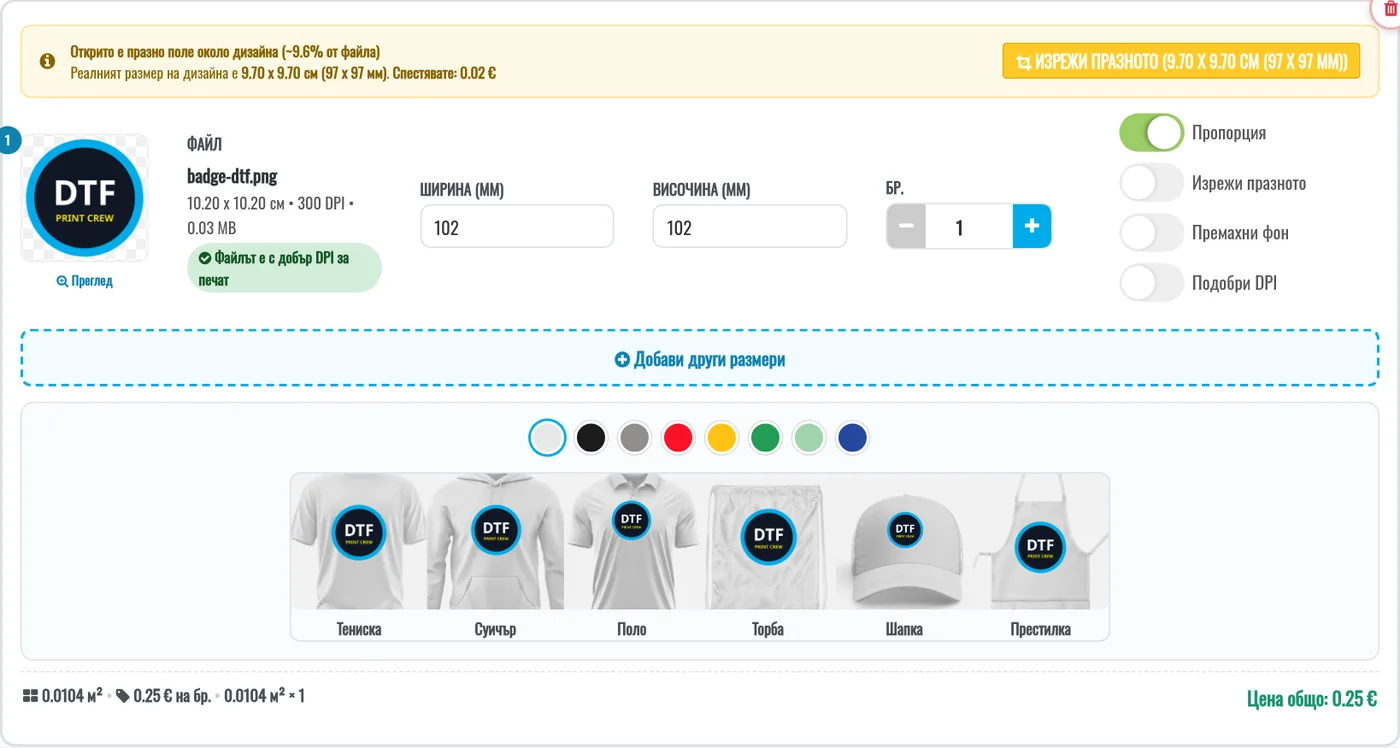
Task: Select the yellow color swatch
Action: click(x=722, y=438)
